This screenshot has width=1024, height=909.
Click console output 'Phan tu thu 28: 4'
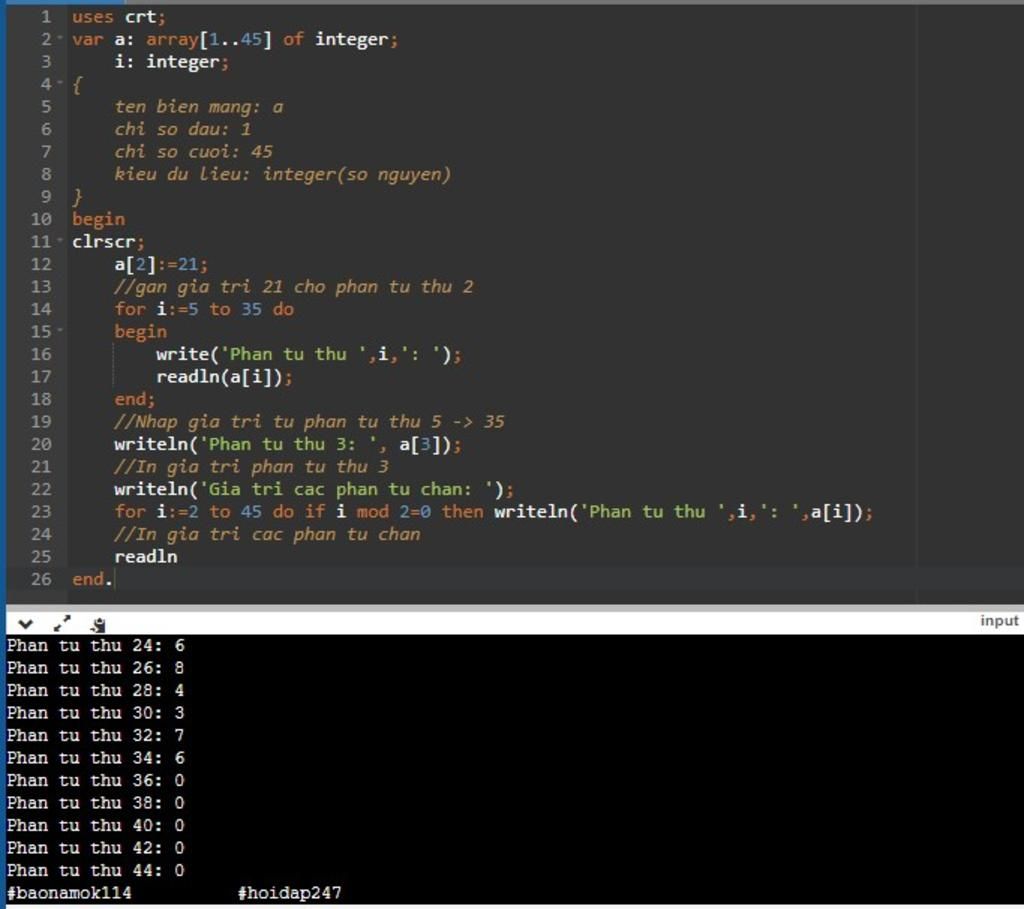point(96,691)
